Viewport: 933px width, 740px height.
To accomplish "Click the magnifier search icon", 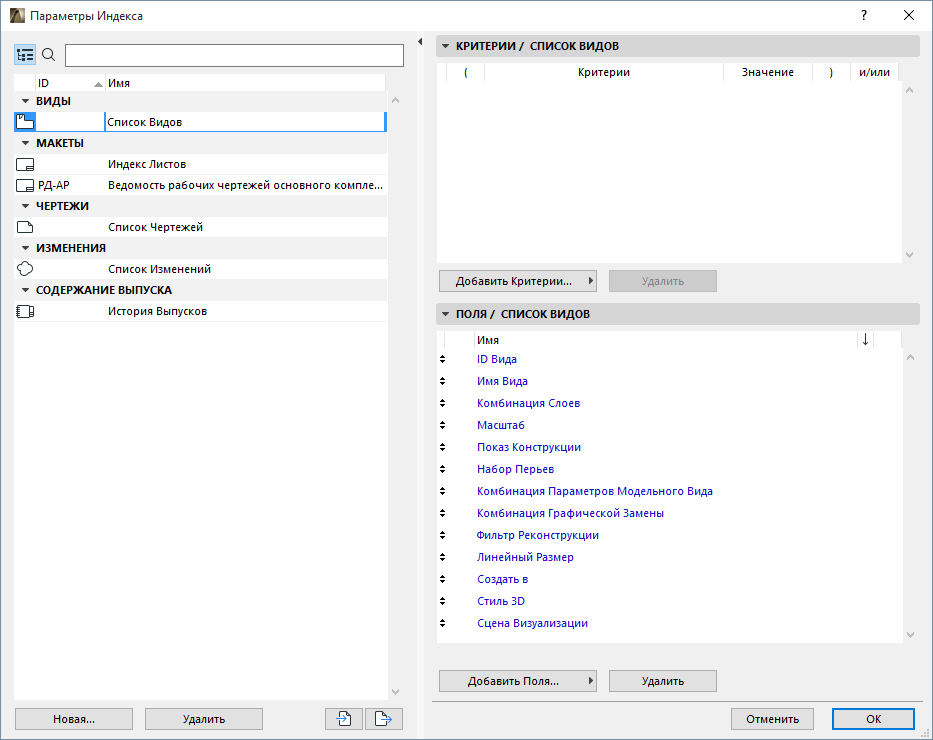I will [x=48, y=55].
